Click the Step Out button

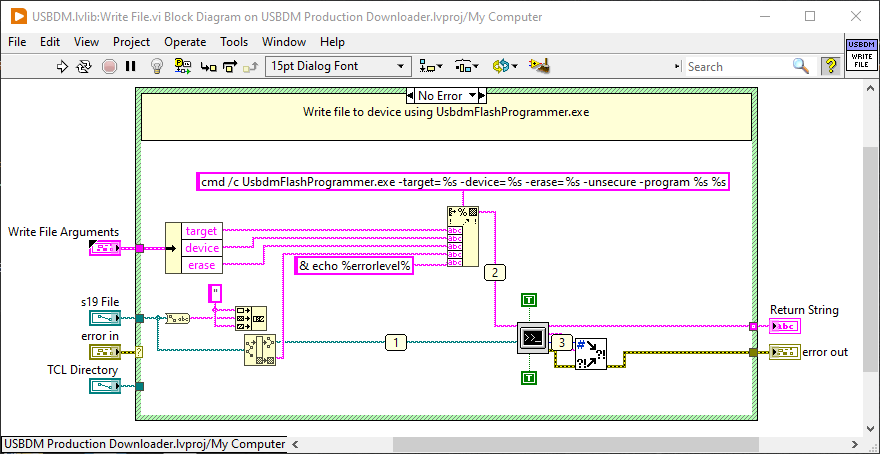(x=250, y=67)
